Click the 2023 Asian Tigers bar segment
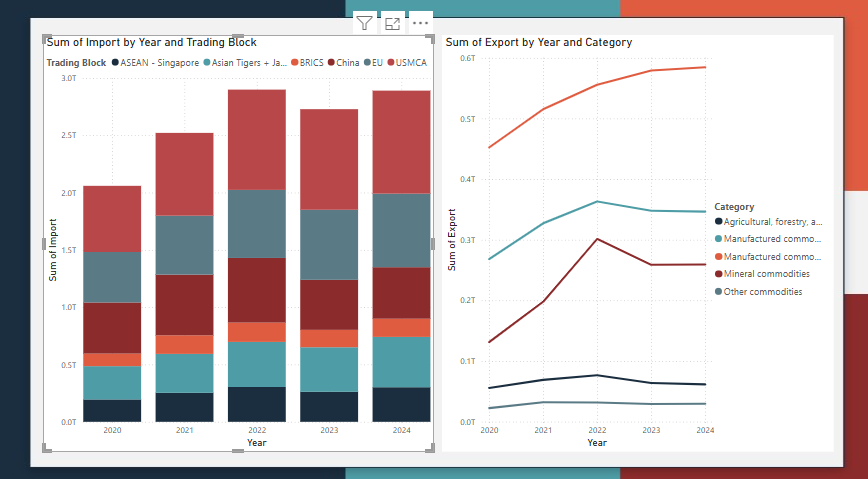 coord(329,369)
